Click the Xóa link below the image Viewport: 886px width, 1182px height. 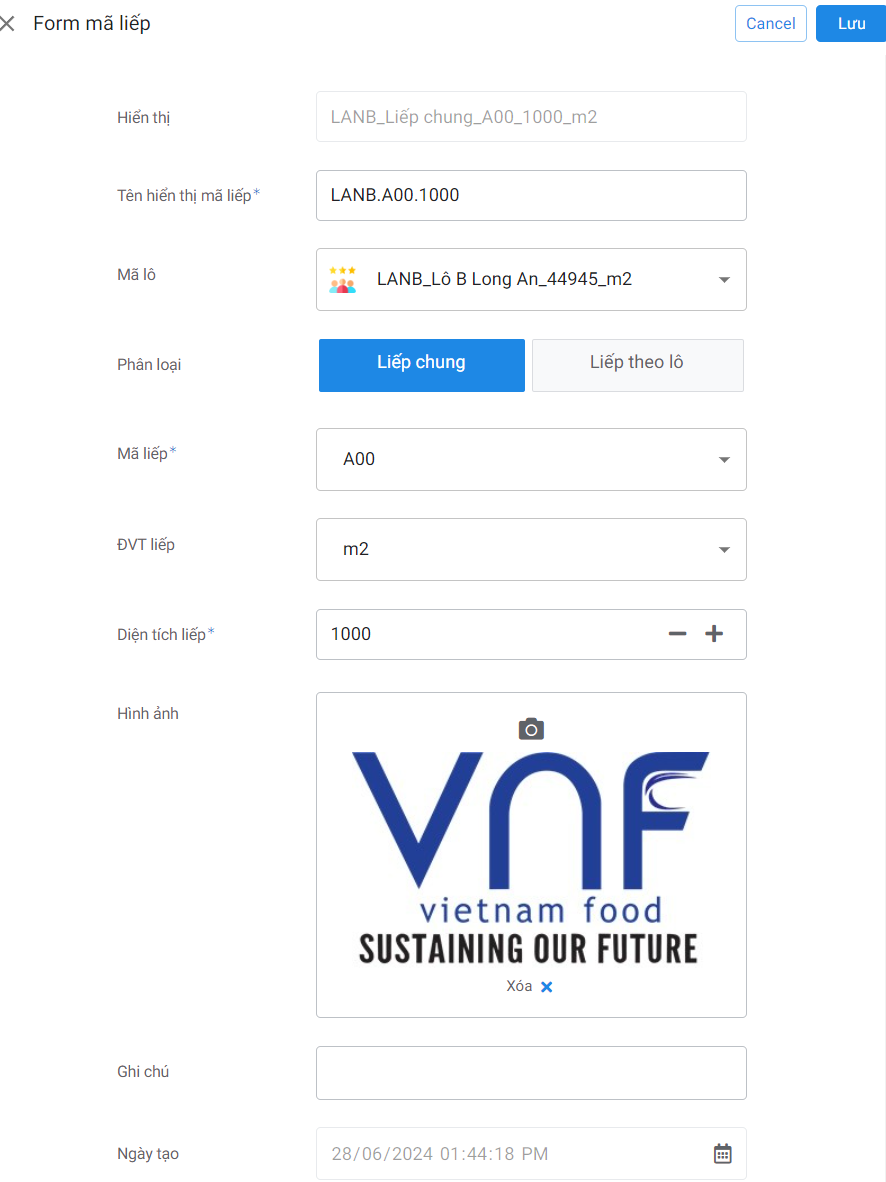[x=519, y=986]
